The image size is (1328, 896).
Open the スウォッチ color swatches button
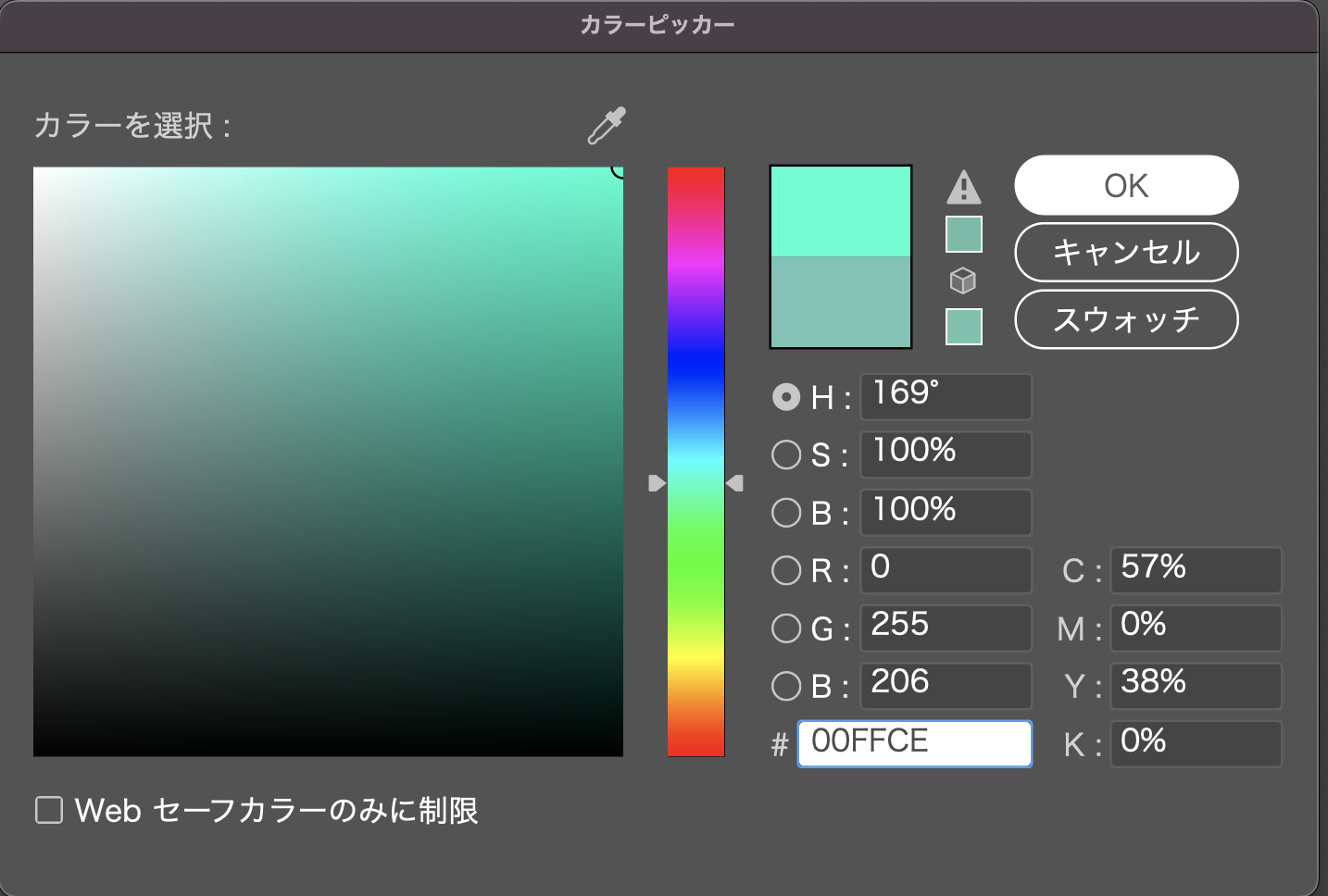1126,319
